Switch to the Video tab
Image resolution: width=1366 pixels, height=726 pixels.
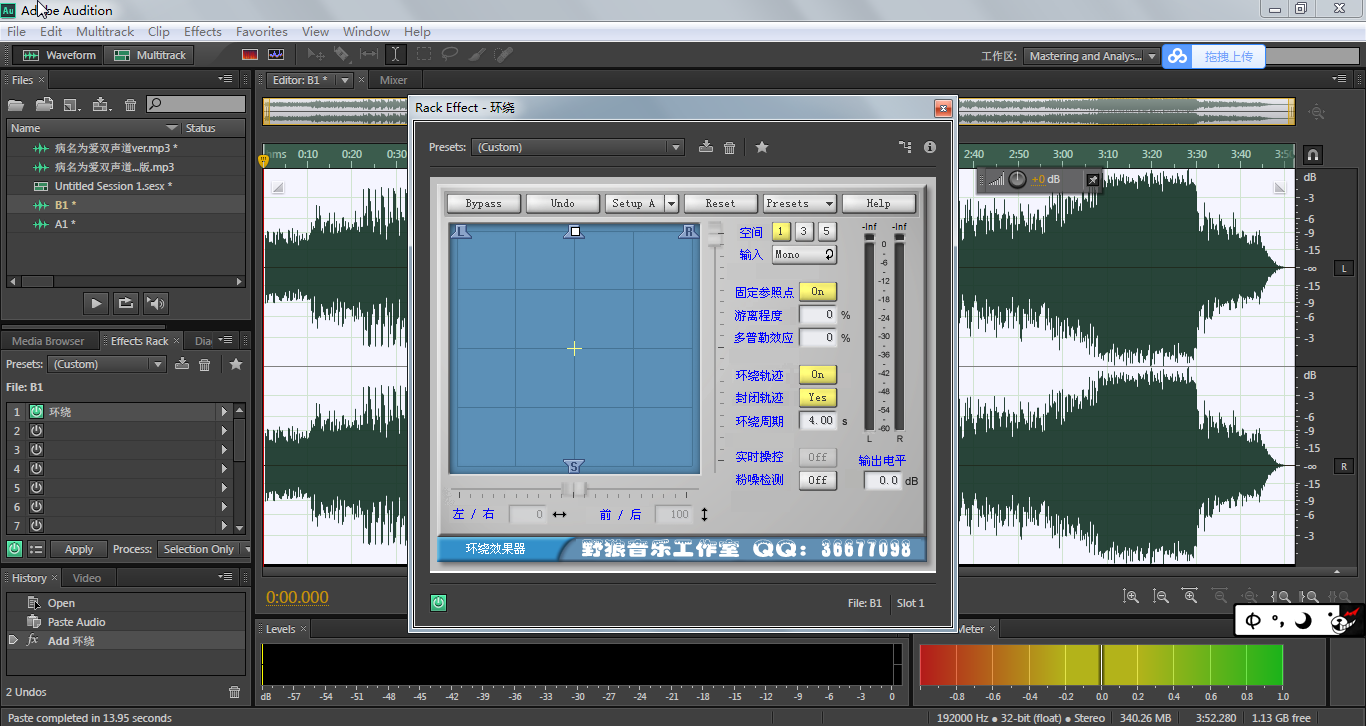point(87,578)
